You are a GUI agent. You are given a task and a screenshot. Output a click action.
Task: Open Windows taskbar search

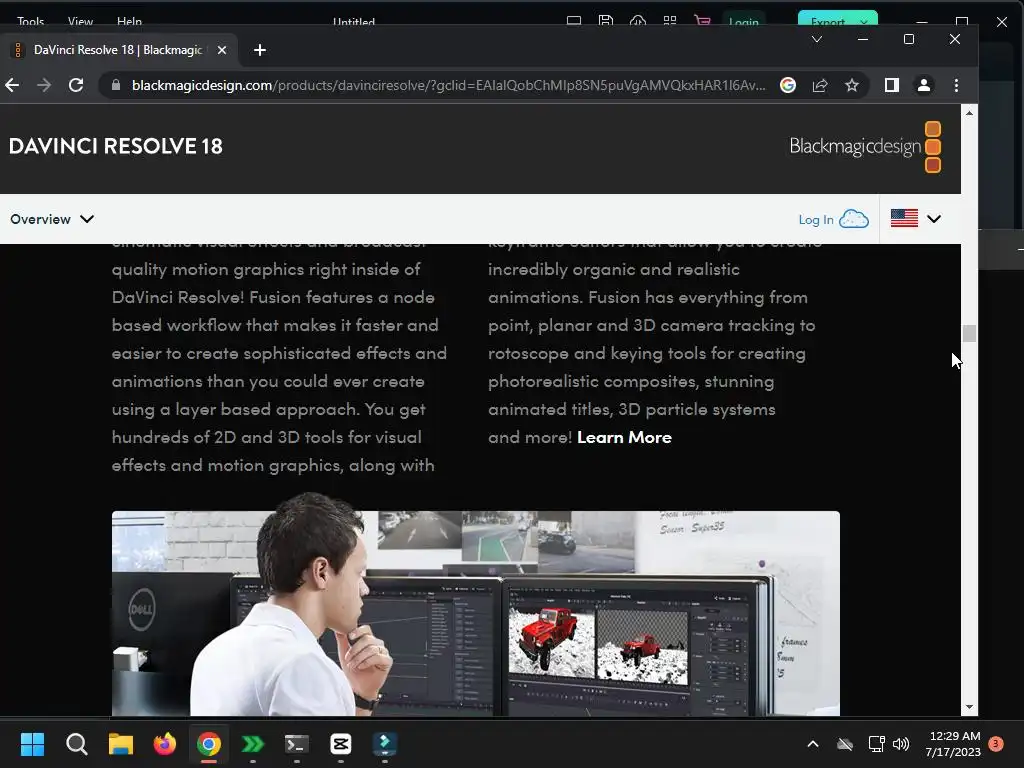(x=76, y=744)
